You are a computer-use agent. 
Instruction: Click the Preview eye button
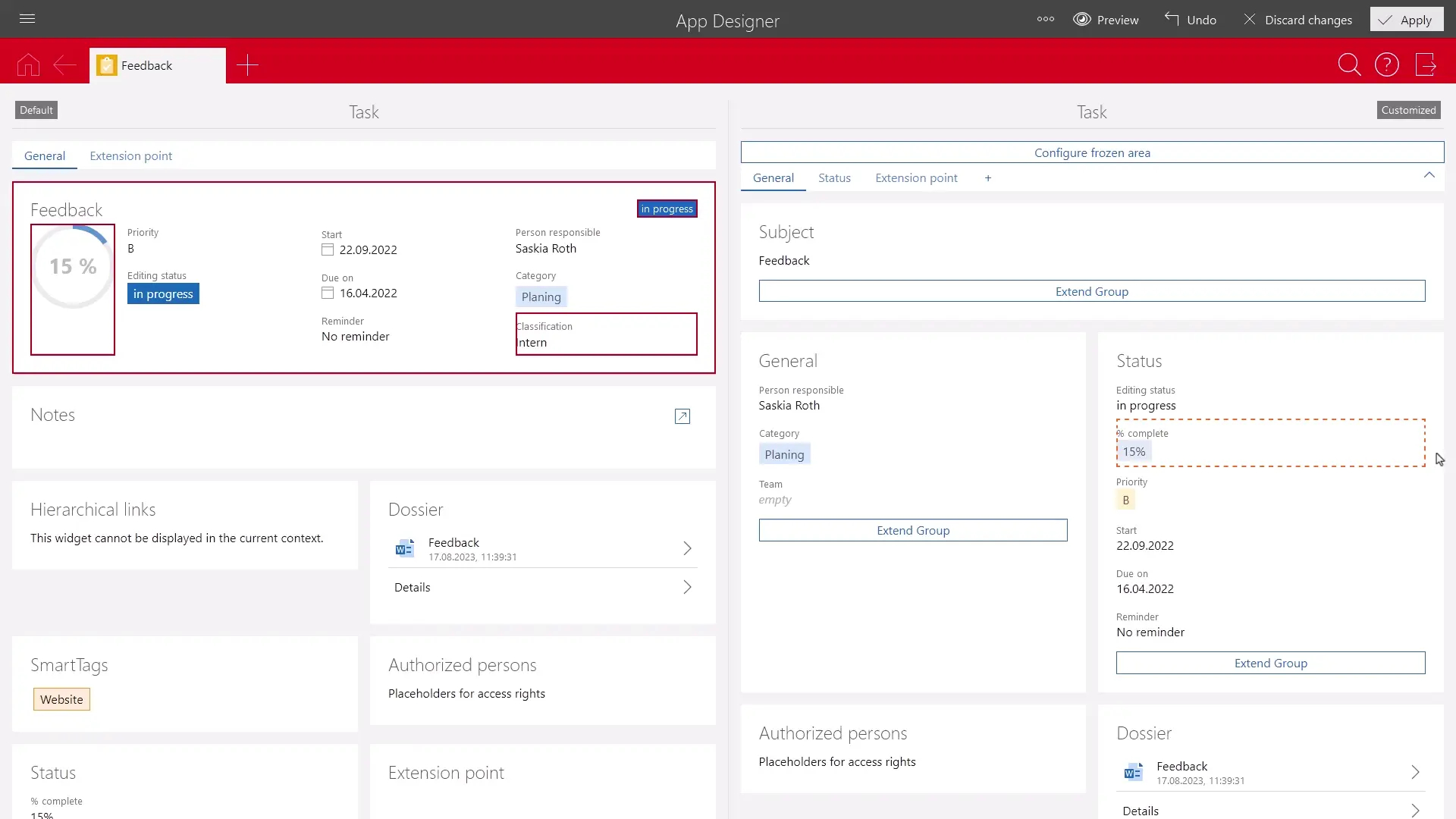pos(1106,20)
